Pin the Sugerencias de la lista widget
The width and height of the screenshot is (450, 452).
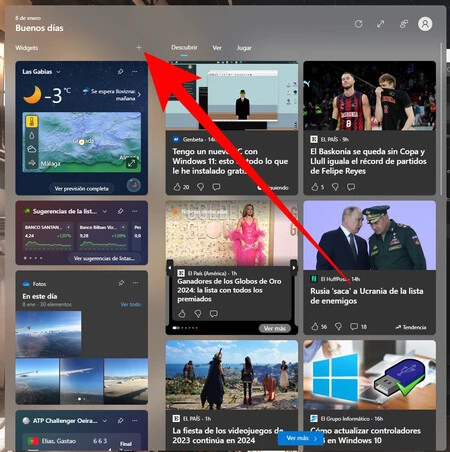point(120,211)
